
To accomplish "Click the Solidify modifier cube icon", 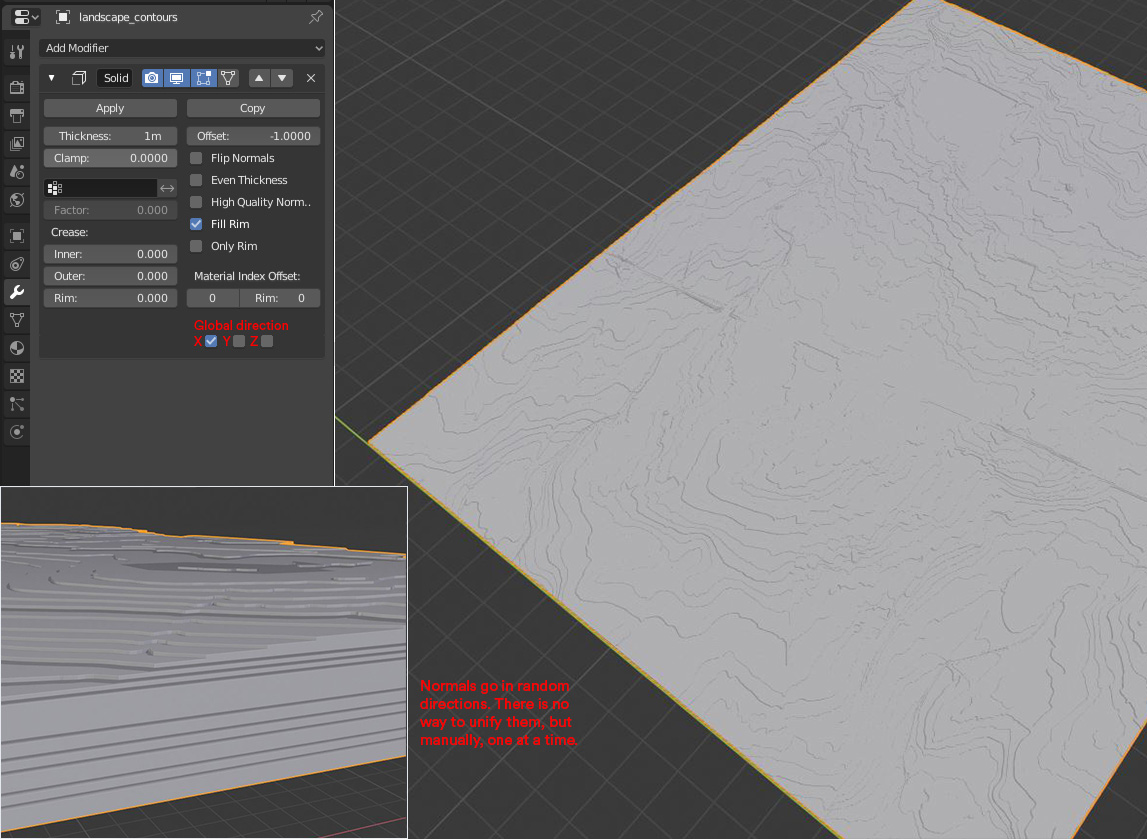I will (x=79, y=78).
